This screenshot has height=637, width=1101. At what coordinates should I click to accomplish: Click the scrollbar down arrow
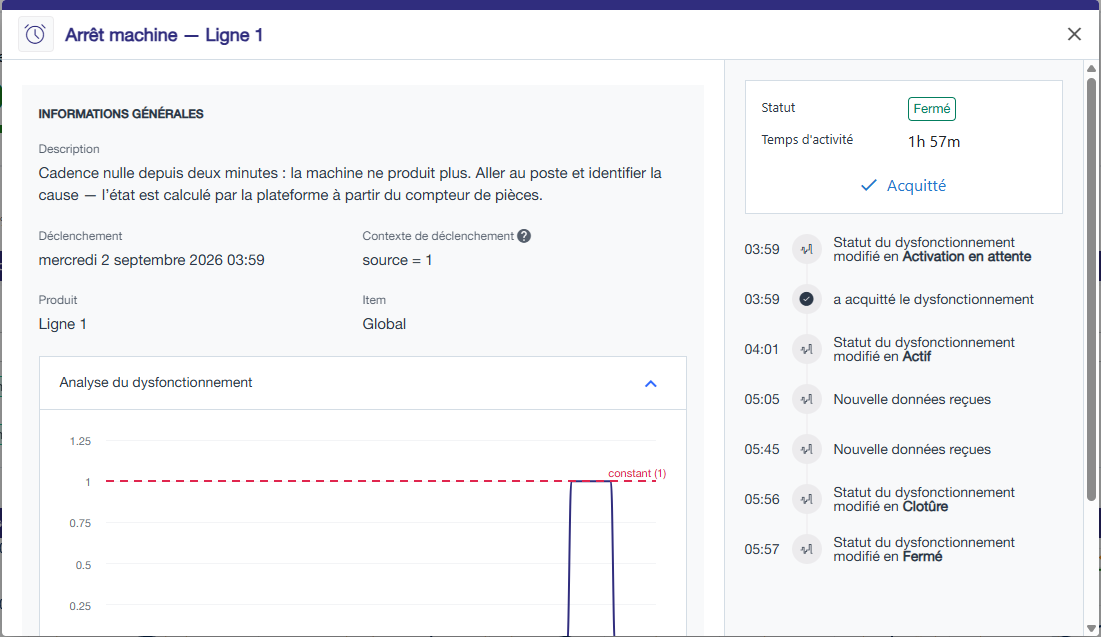[1091, 629]
